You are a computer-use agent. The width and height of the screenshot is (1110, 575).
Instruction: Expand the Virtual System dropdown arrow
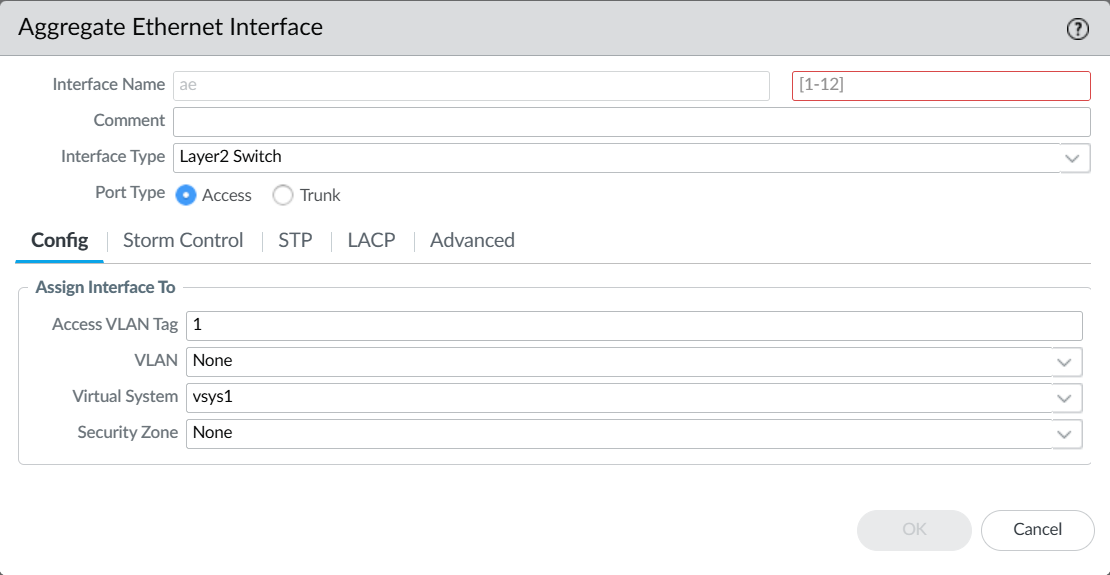click(x=1067, y=398)
